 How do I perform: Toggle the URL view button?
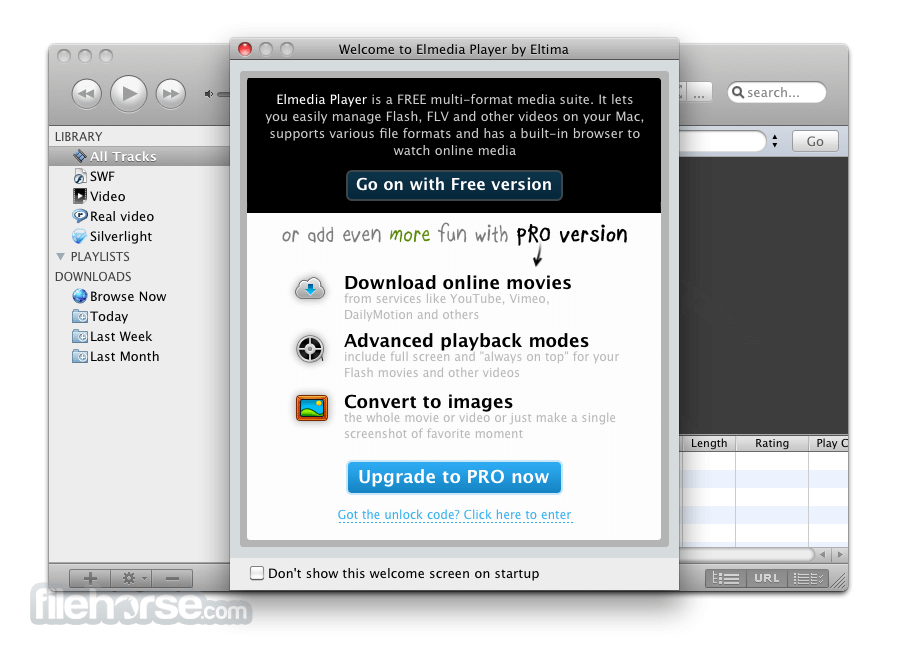coord(766,578)
